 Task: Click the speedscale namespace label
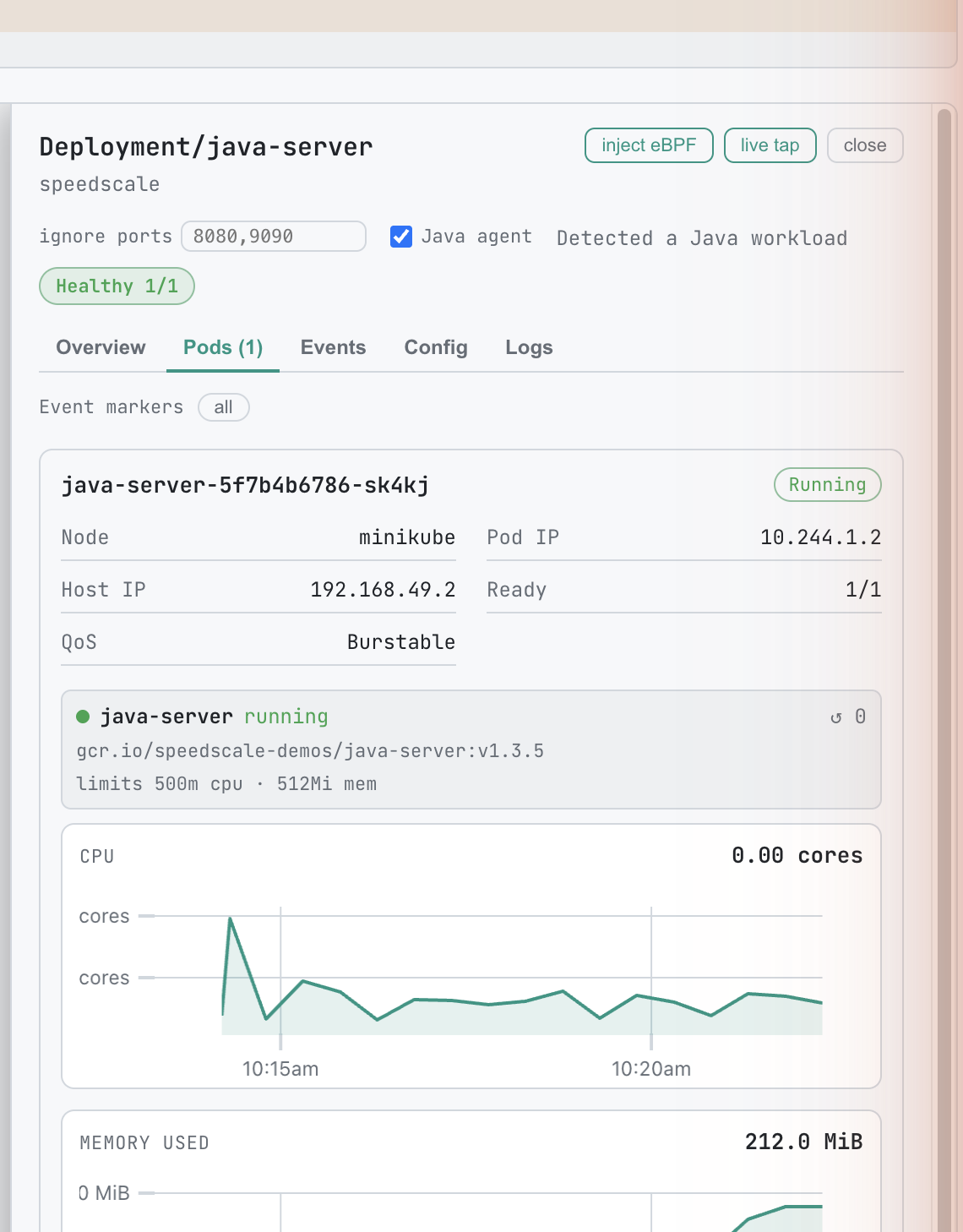click(100, 184)
